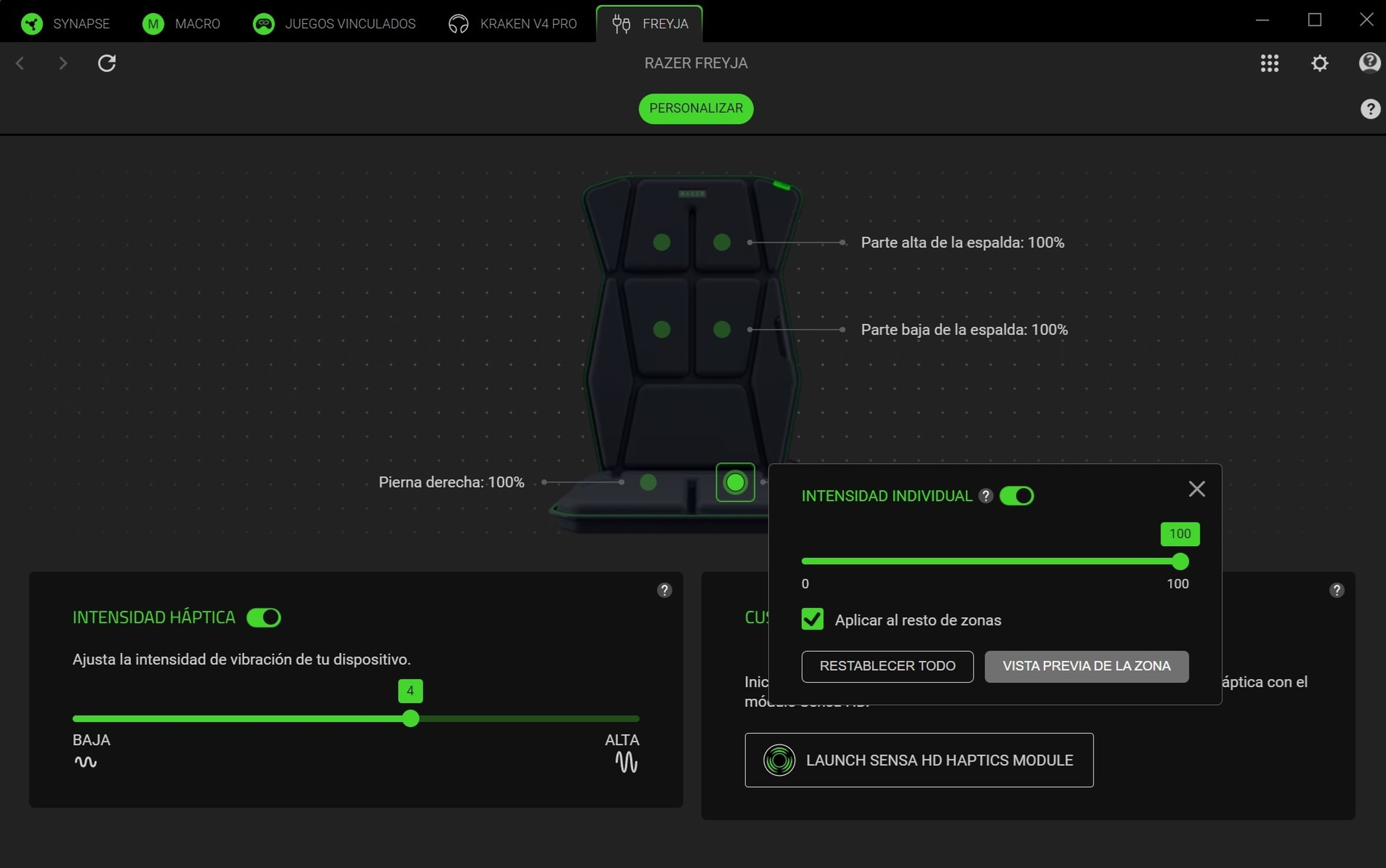Screen dimensions: 1386x868
Task: Uncheck Aplicar al resto de zonas
Action: point(812,619)
